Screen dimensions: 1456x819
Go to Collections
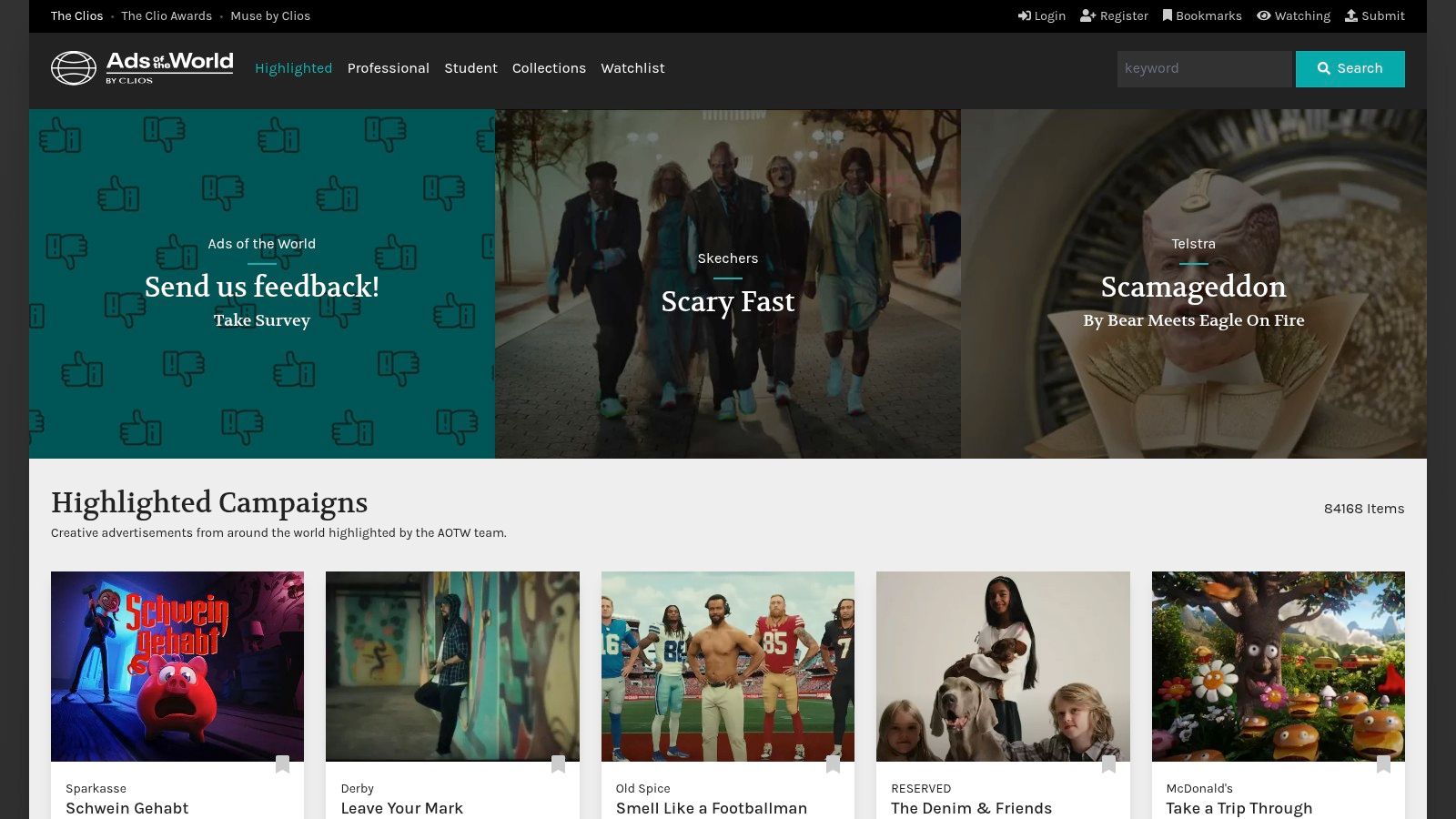click(549, 68)
